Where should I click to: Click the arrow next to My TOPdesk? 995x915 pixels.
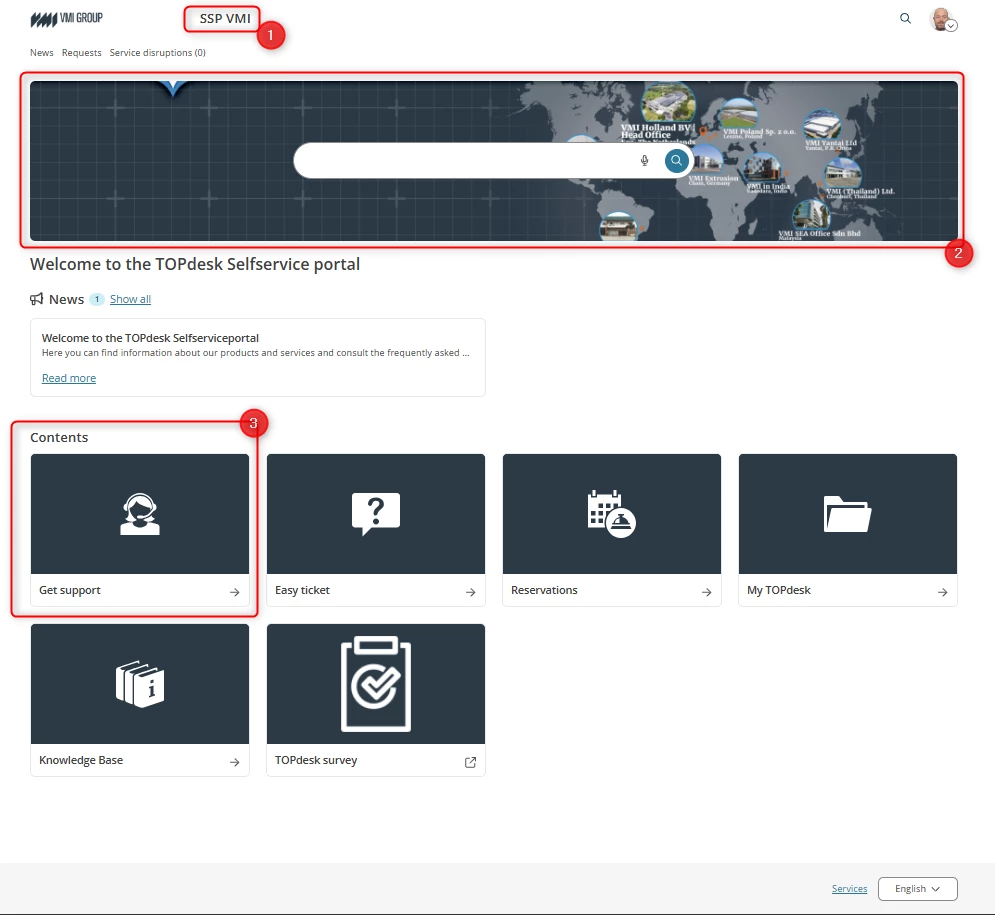coord(943,592)
